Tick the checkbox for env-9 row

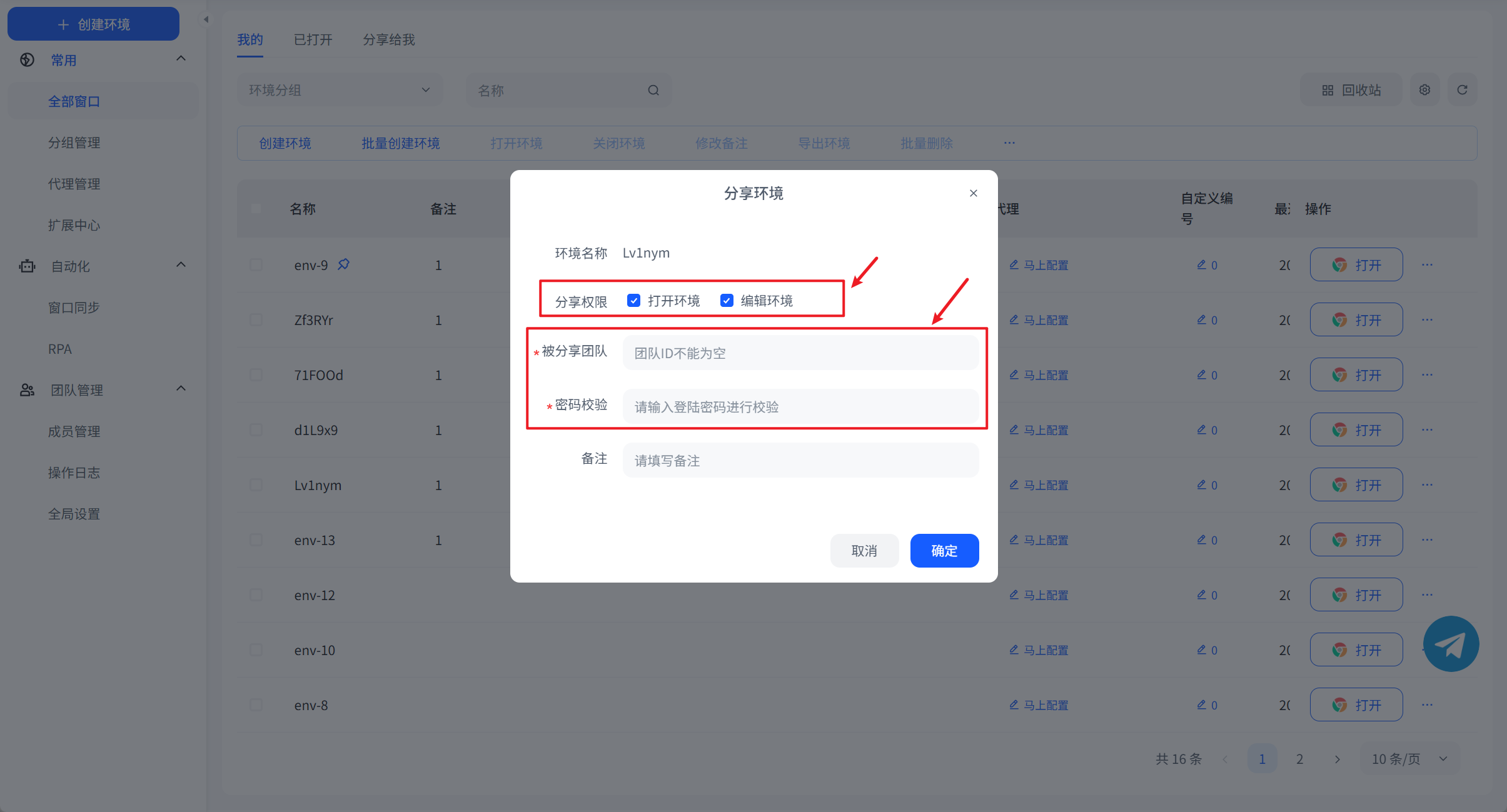coord(256,264)
